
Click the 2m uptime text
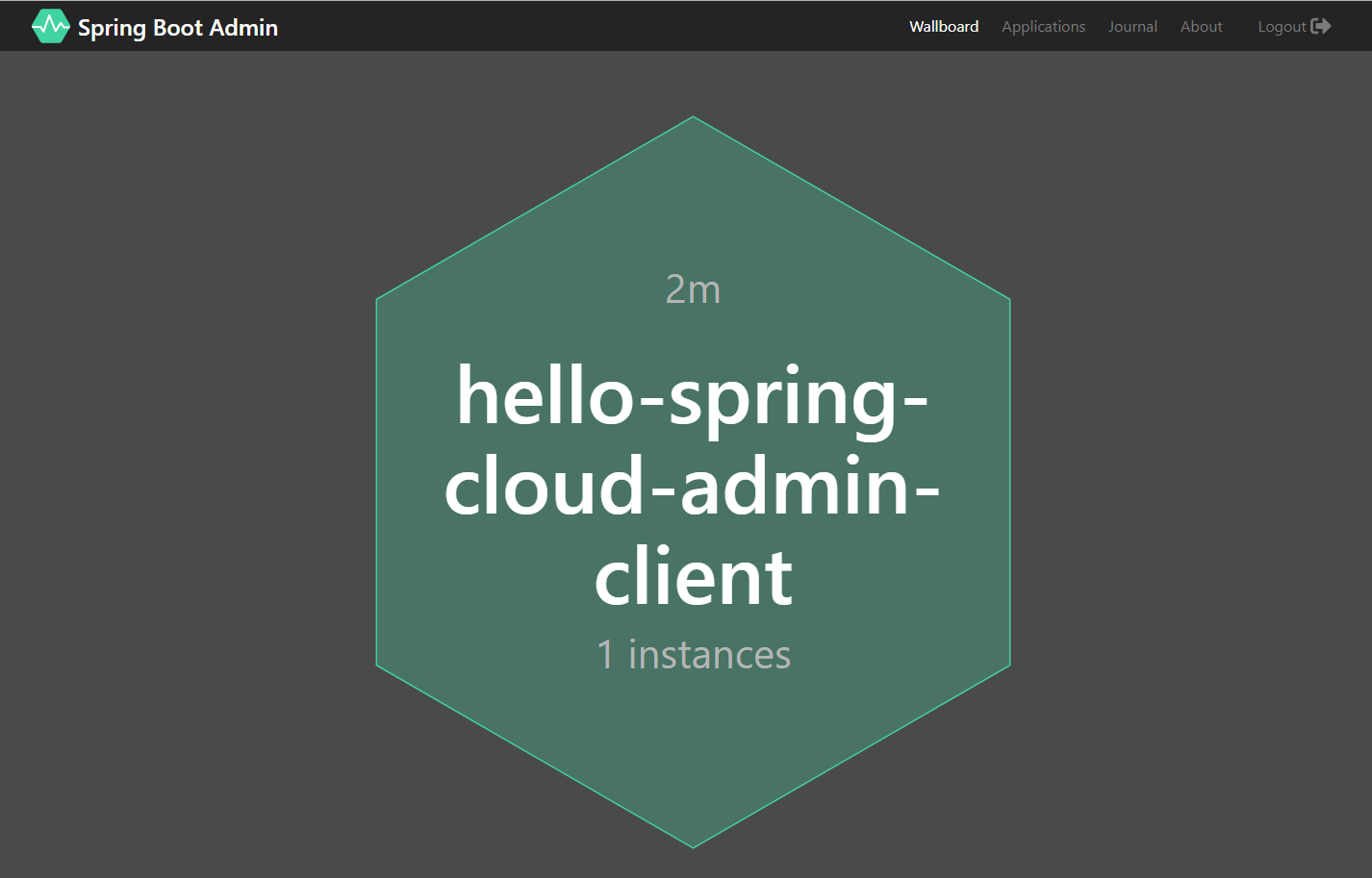[693, 288]
